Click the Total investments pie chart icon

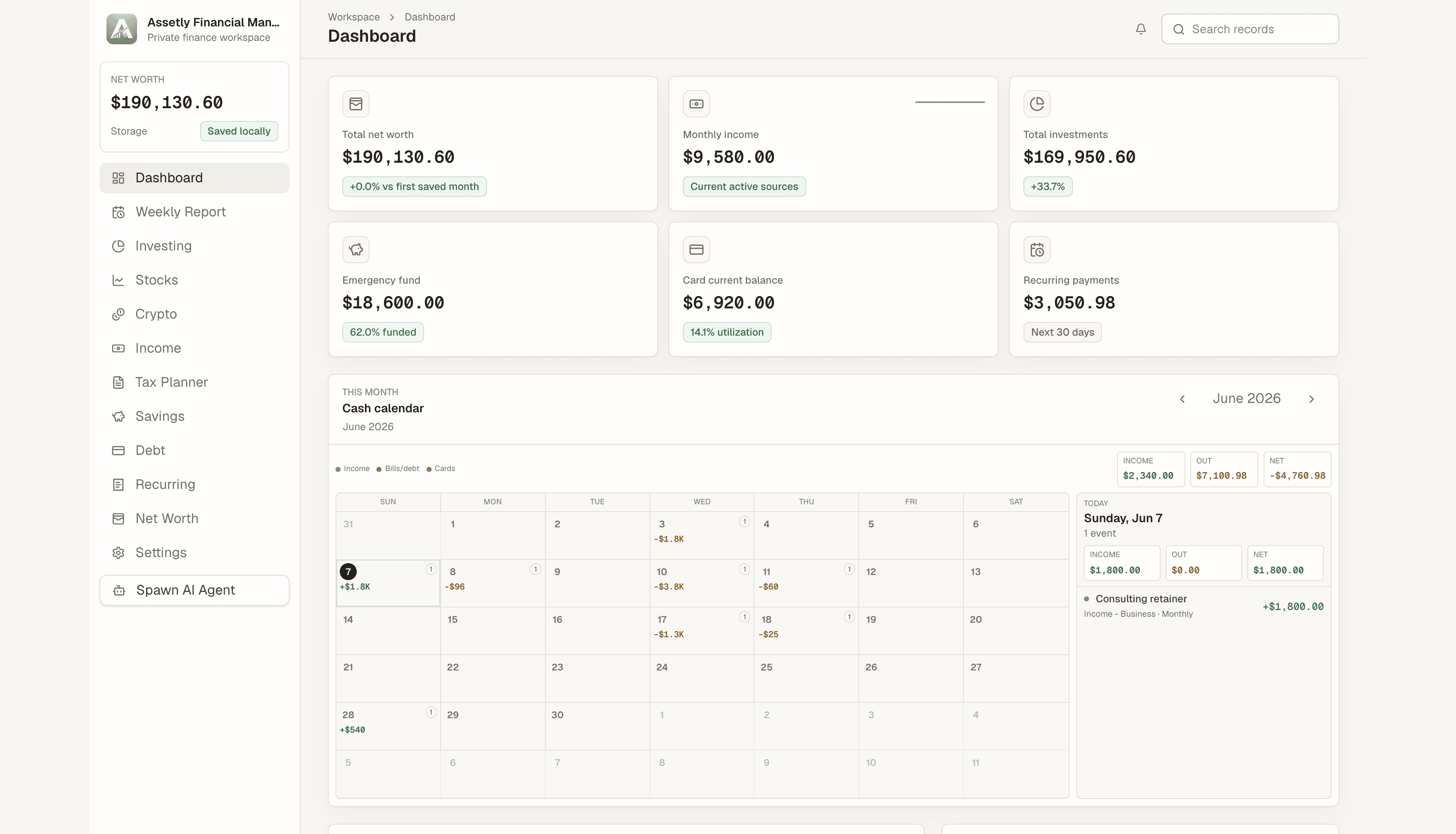1037,104
